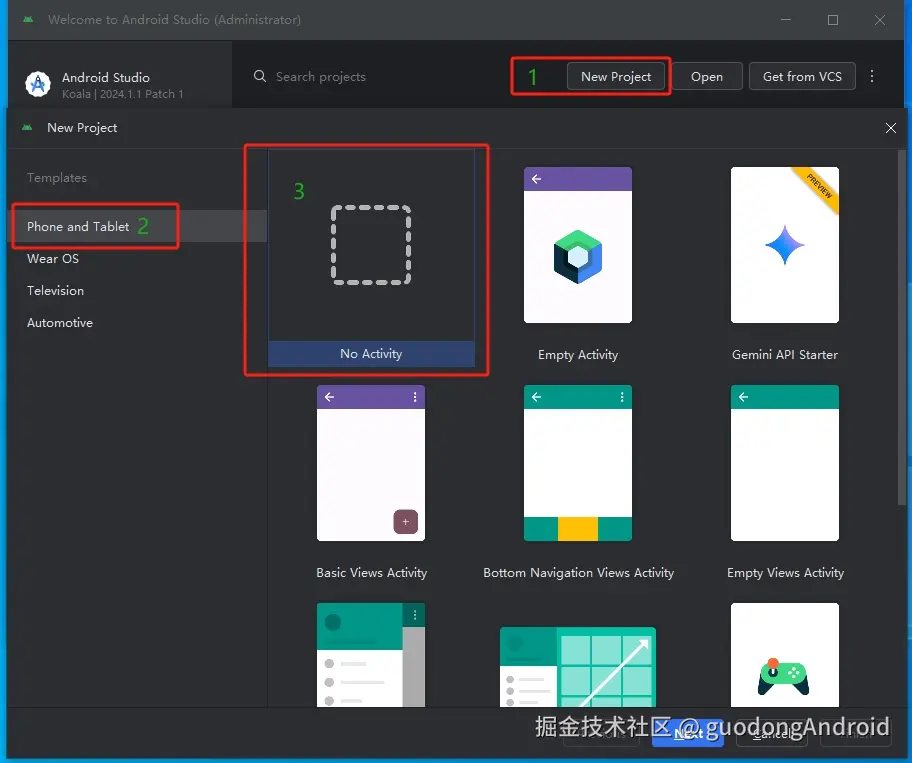Image resolution: width=912 pixels, height=763 pixels.
Task: Click the template list scrollbar
Action: coord(902,329)
